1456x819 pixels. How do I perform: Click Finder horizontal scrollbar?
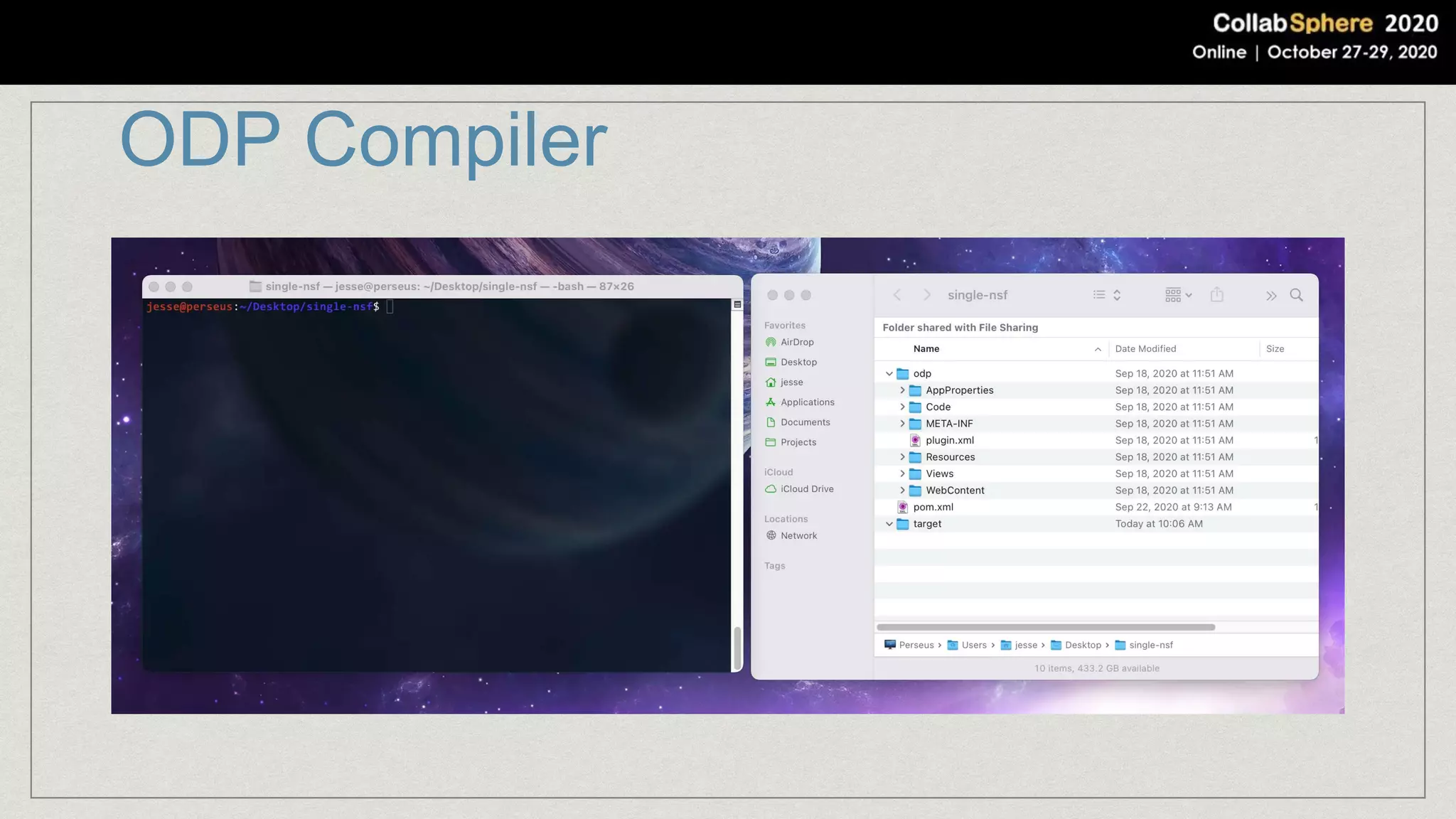pyautogui.click(x=1046, y=627)
